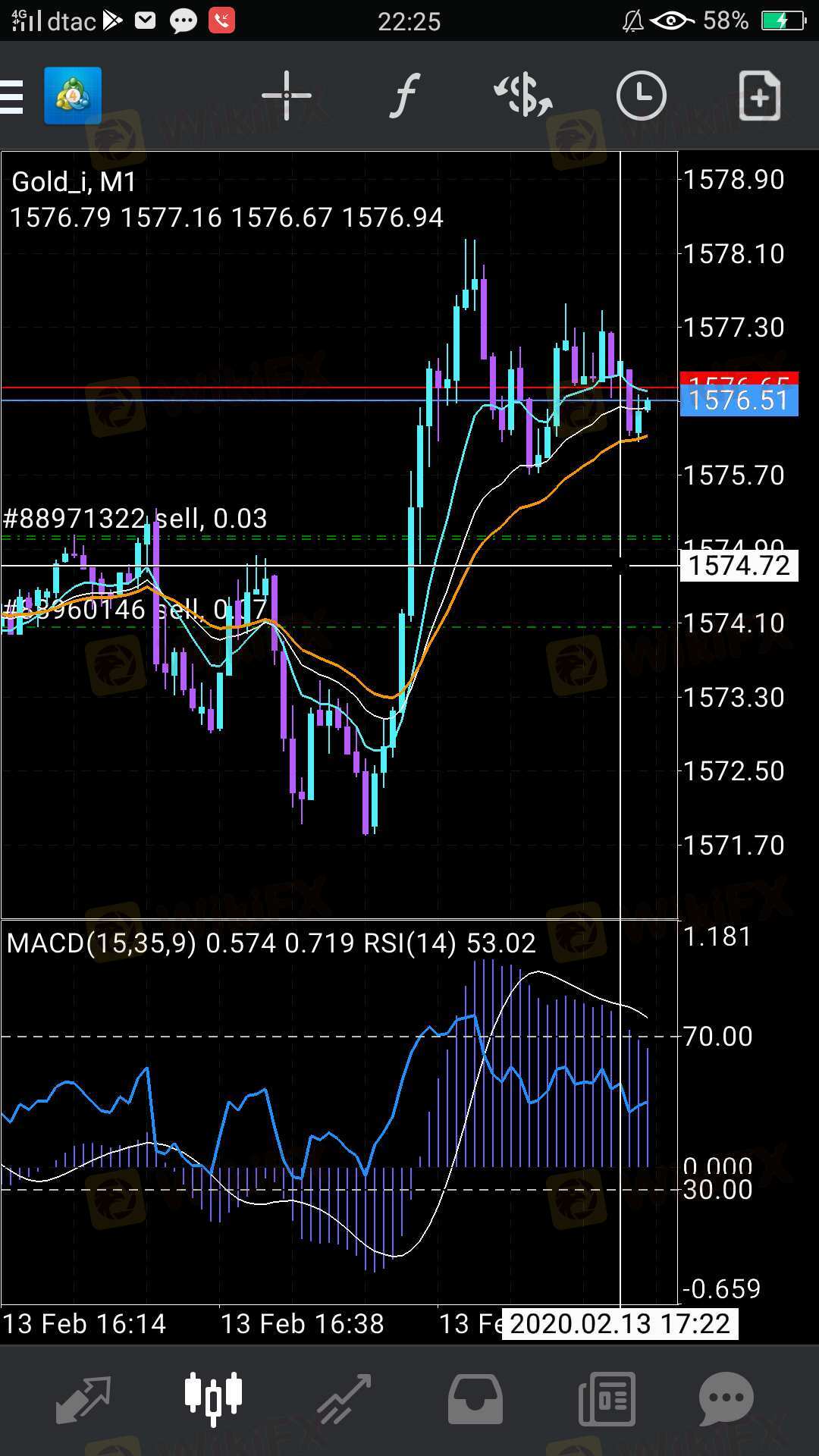Select the crosshair price label 1574.72

(739, 566)
